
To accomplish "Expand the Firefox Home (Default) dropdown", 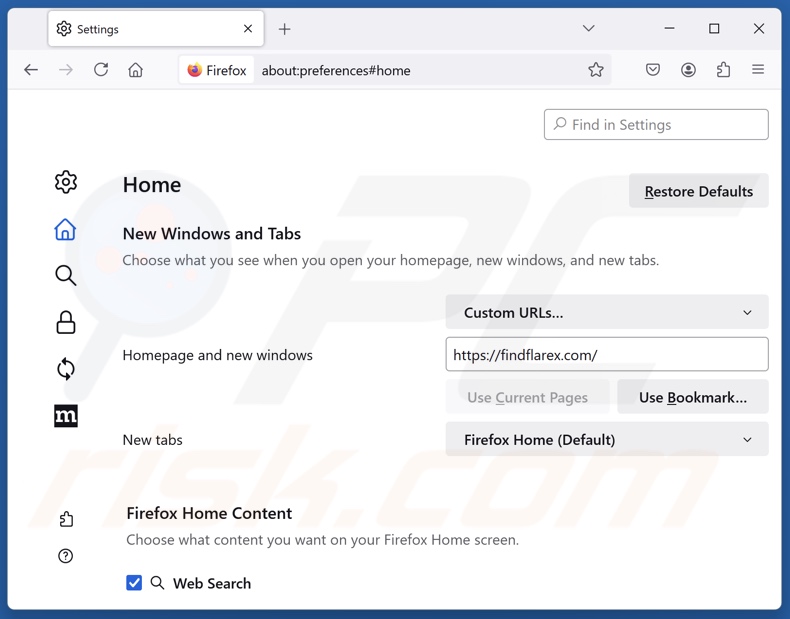I will tap(607, 440).
